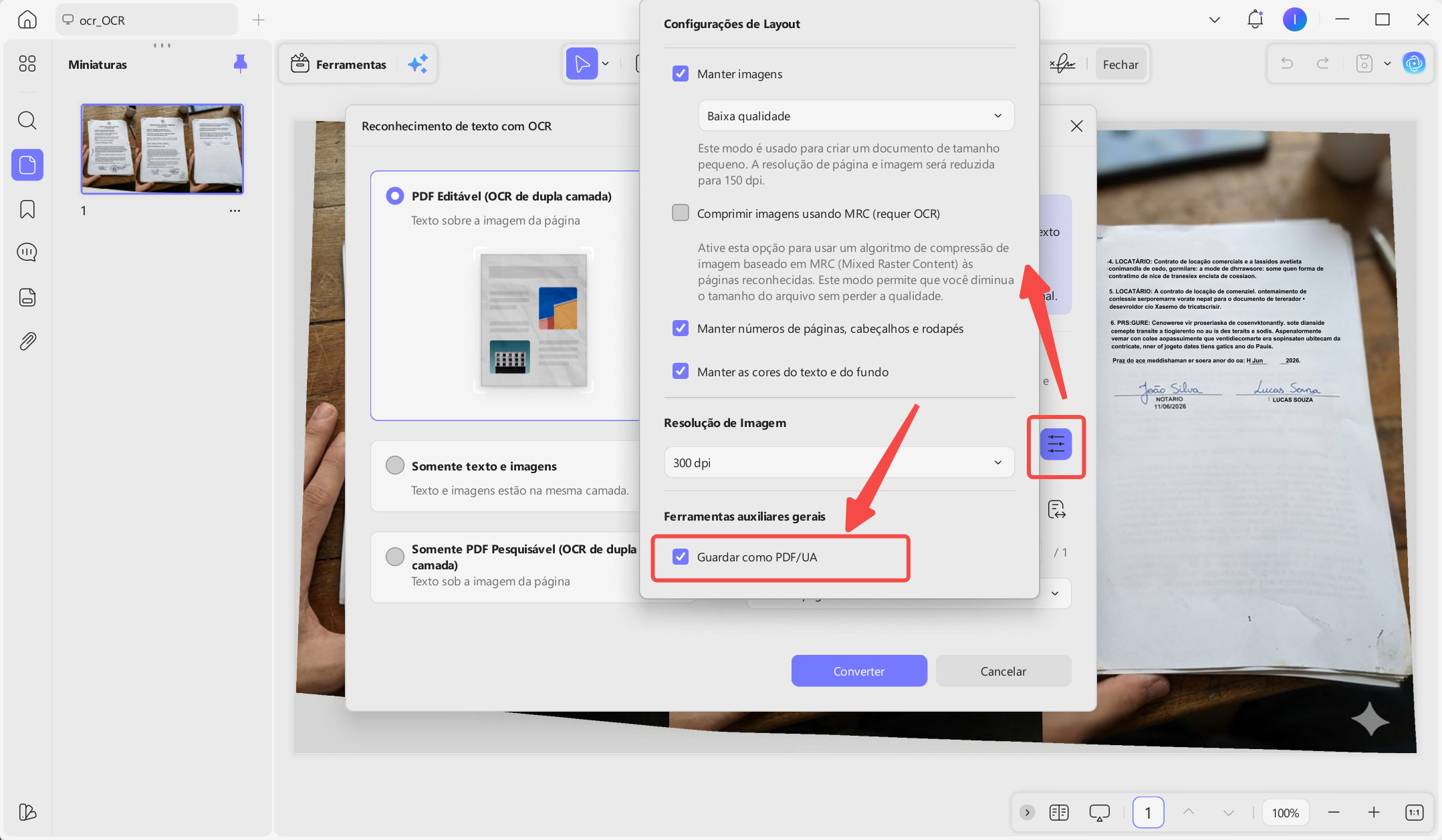Viewport: 1442px width, 840px height.
Task: Open the Ferramentas menu
Action: (x=338, y=64)
